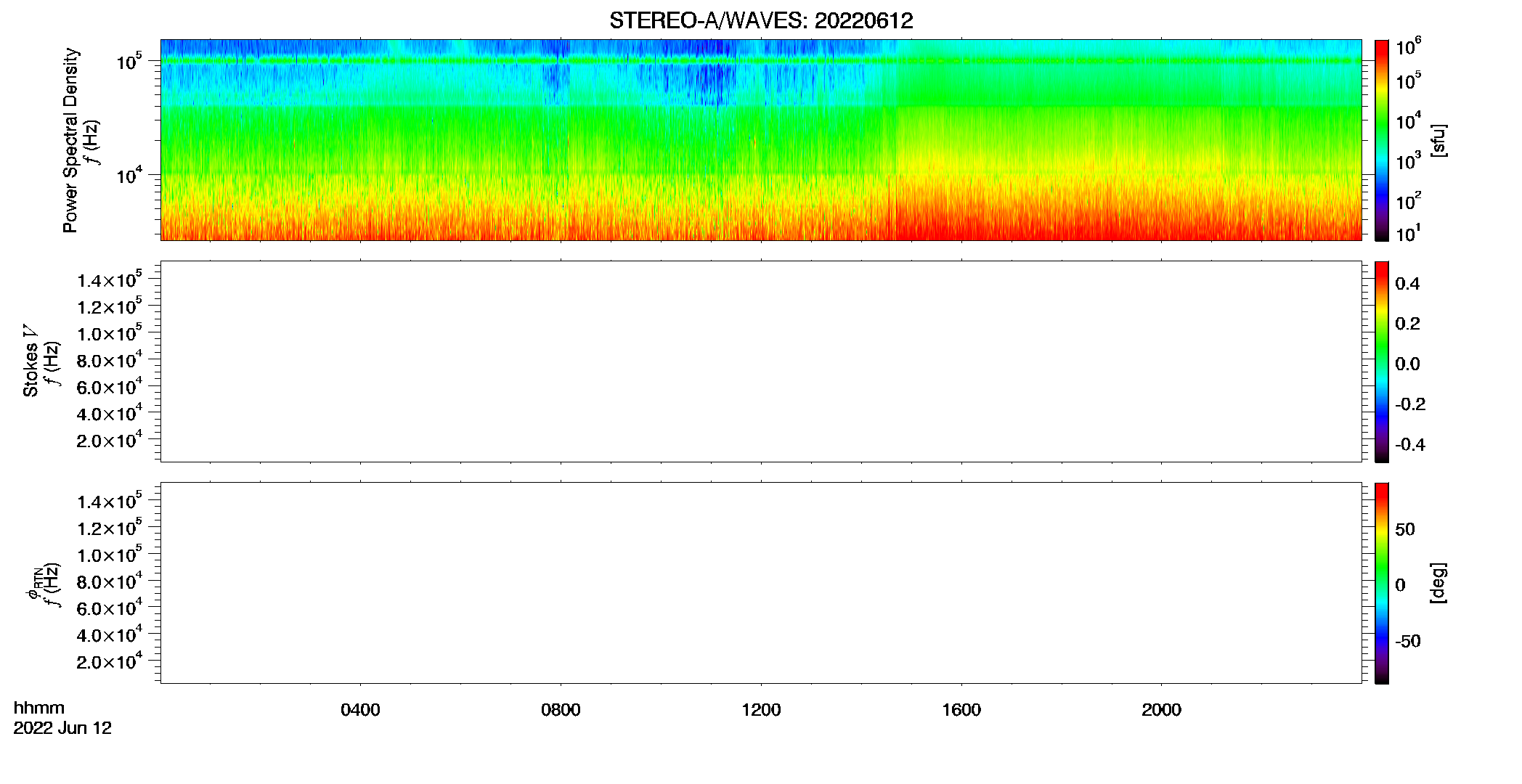
Task: Click the STEREO-A/WAVES: 20220612 plot title
Action: coord(761,21)
